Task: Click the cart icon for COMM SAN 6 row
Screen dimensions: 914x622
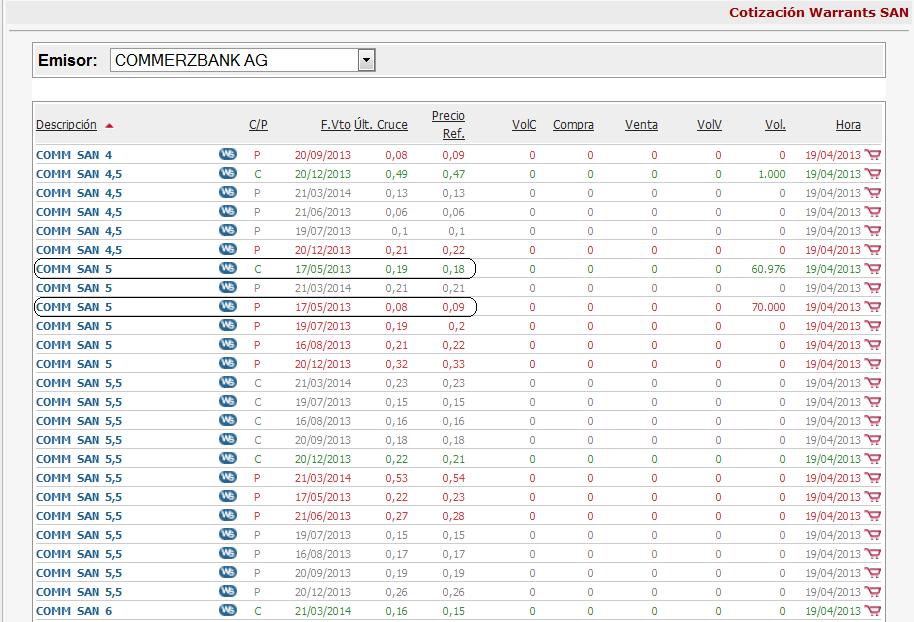Action: click(x=873, y=611)
